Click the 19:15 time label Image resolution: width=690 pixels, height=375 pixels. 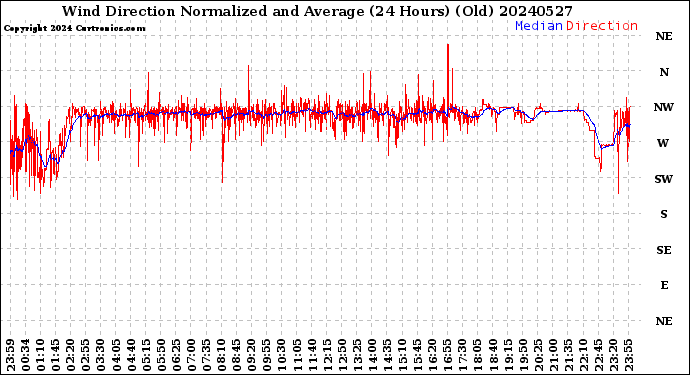(507, 355)
